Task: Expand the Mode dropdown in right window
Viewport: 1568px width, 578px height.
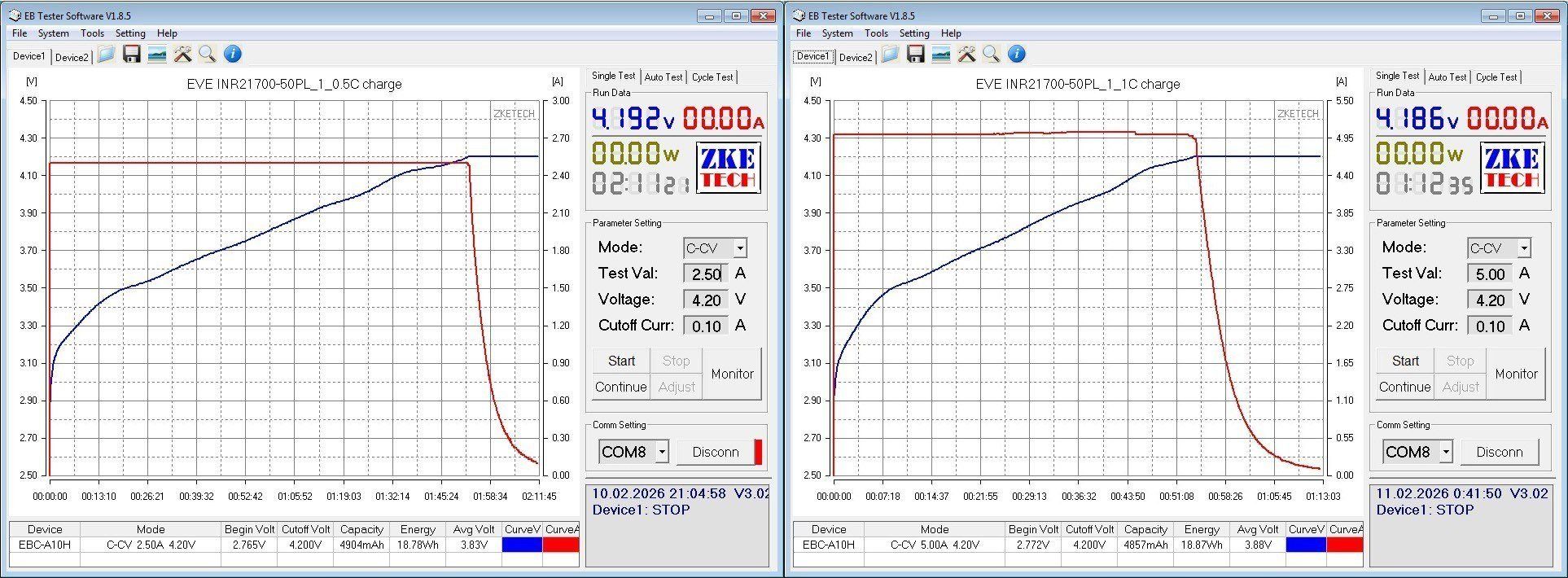Action: [1523, 248]
